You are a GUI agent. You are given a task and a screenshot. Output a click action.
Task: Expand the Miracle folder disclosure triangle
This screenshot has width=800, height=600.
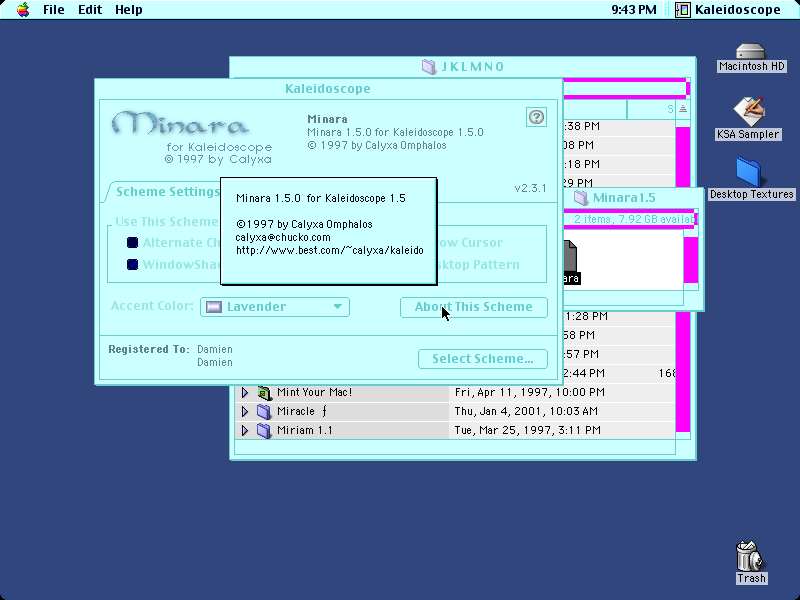[x=244, y=411]
